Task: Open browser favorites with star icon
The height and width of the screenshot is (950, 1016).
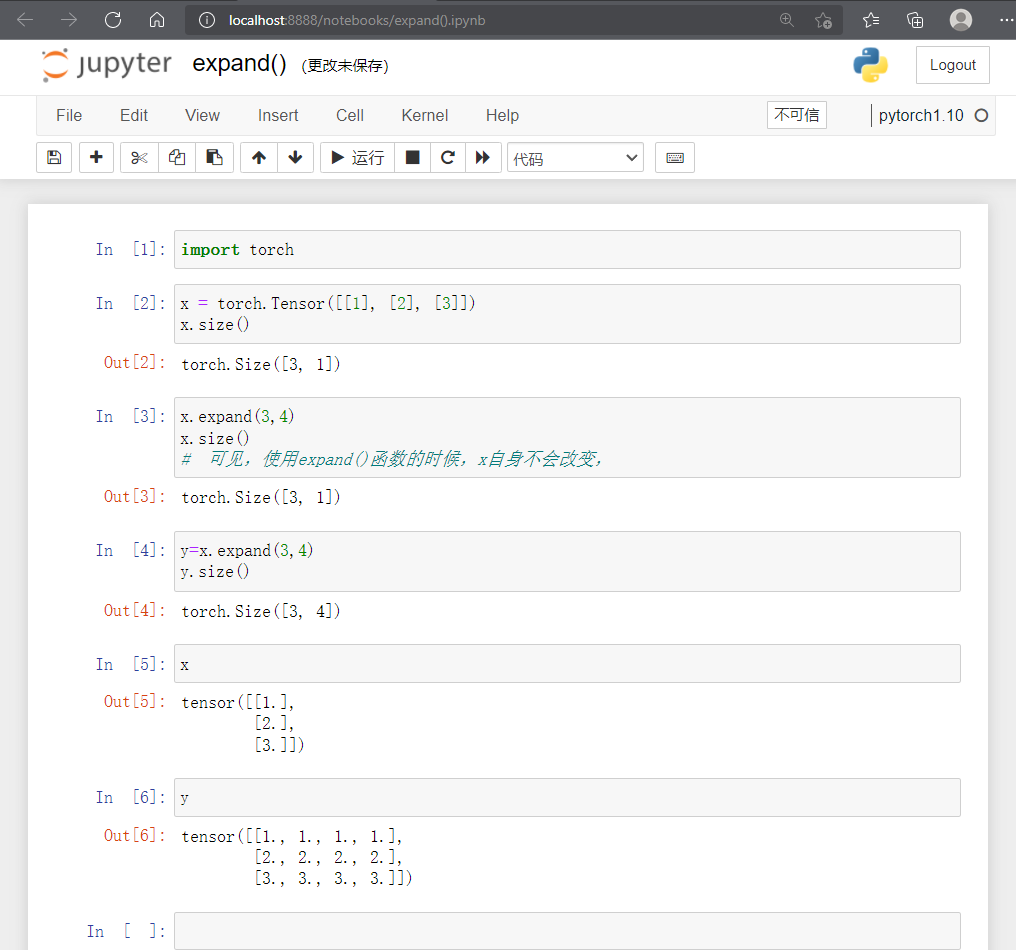Action: (x=870, y=19)
